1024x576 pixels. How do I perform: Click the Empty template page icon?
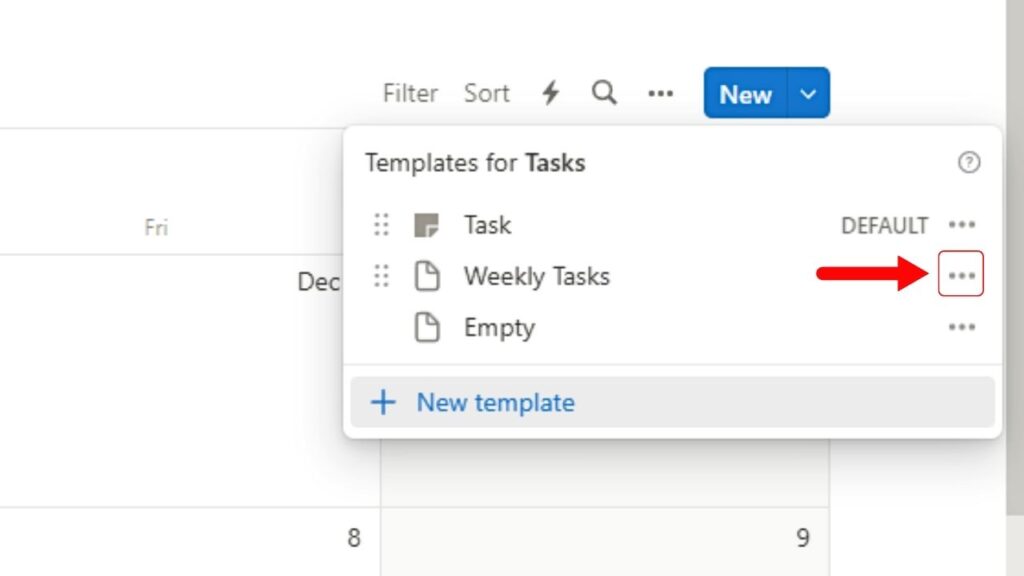click(427, 328)
